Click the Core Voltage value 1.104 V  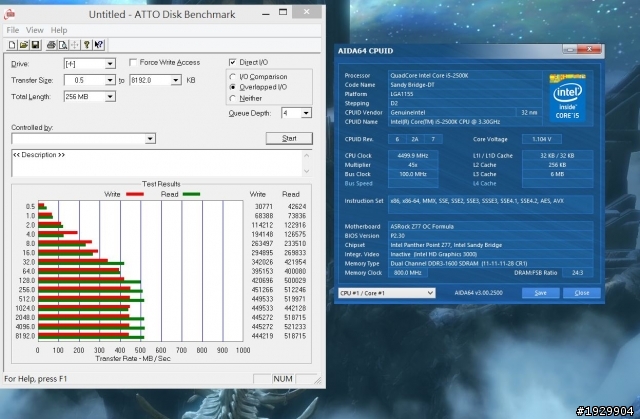coord(541,139)
